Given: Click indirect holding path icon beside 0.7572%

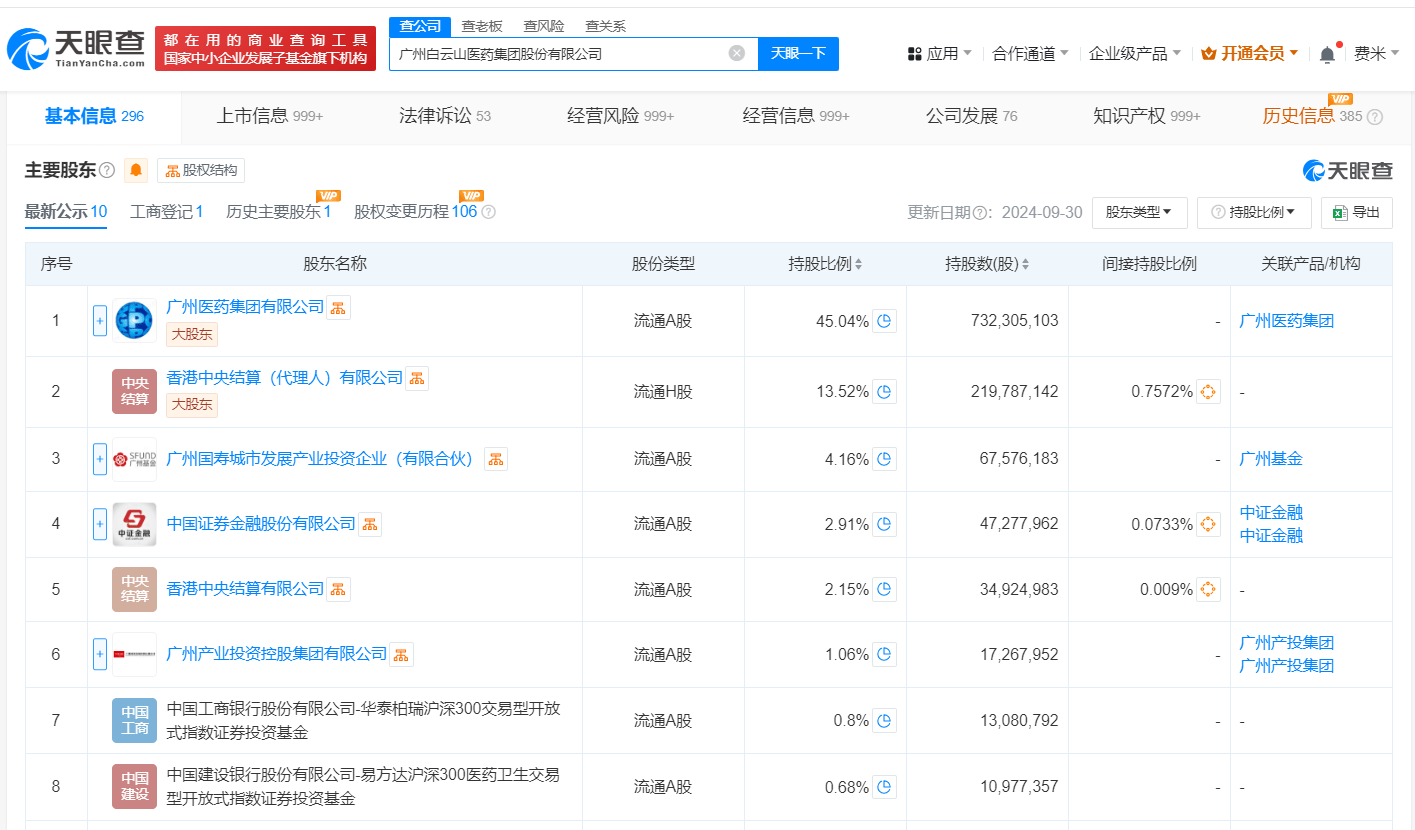Looking at the screenshot, I should [1208, 392].
